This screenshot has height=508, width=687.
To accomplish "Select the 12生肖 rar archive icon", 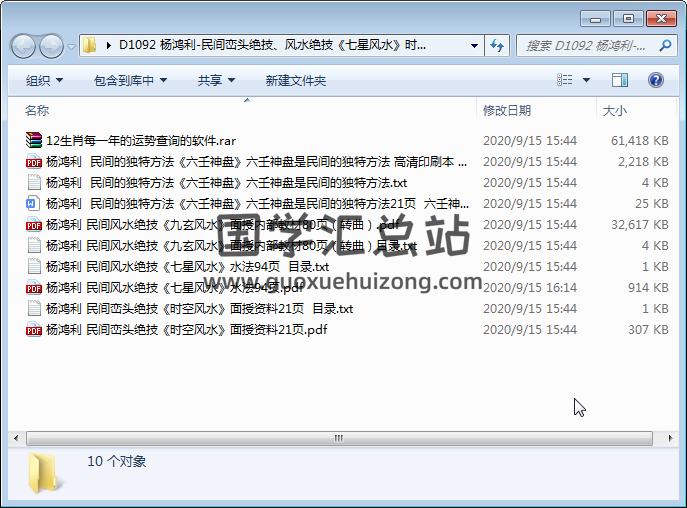I will 34,140.
